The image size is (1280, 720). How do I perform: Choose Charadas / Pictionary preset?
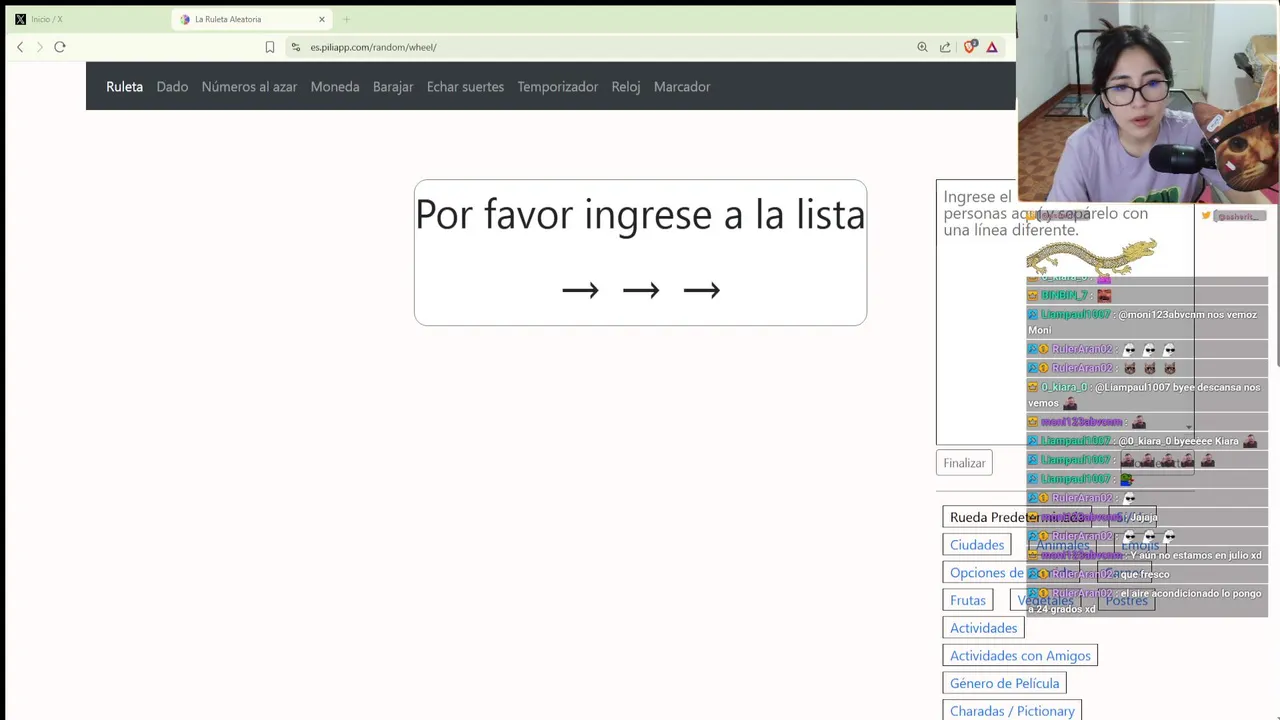1012,711
